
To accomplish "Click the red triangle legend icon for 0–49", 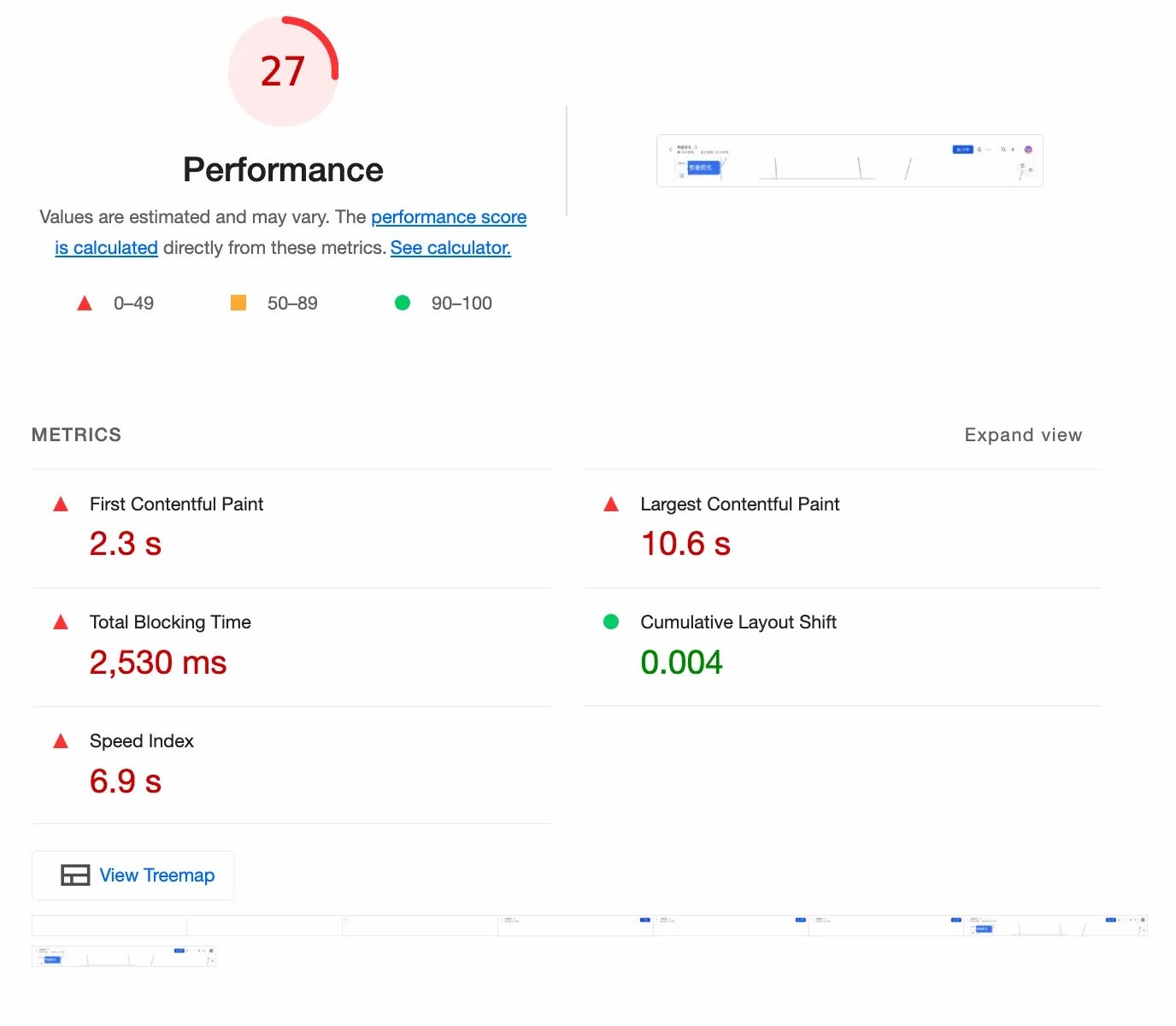I will pyautogui.click(x=85, y=304).
